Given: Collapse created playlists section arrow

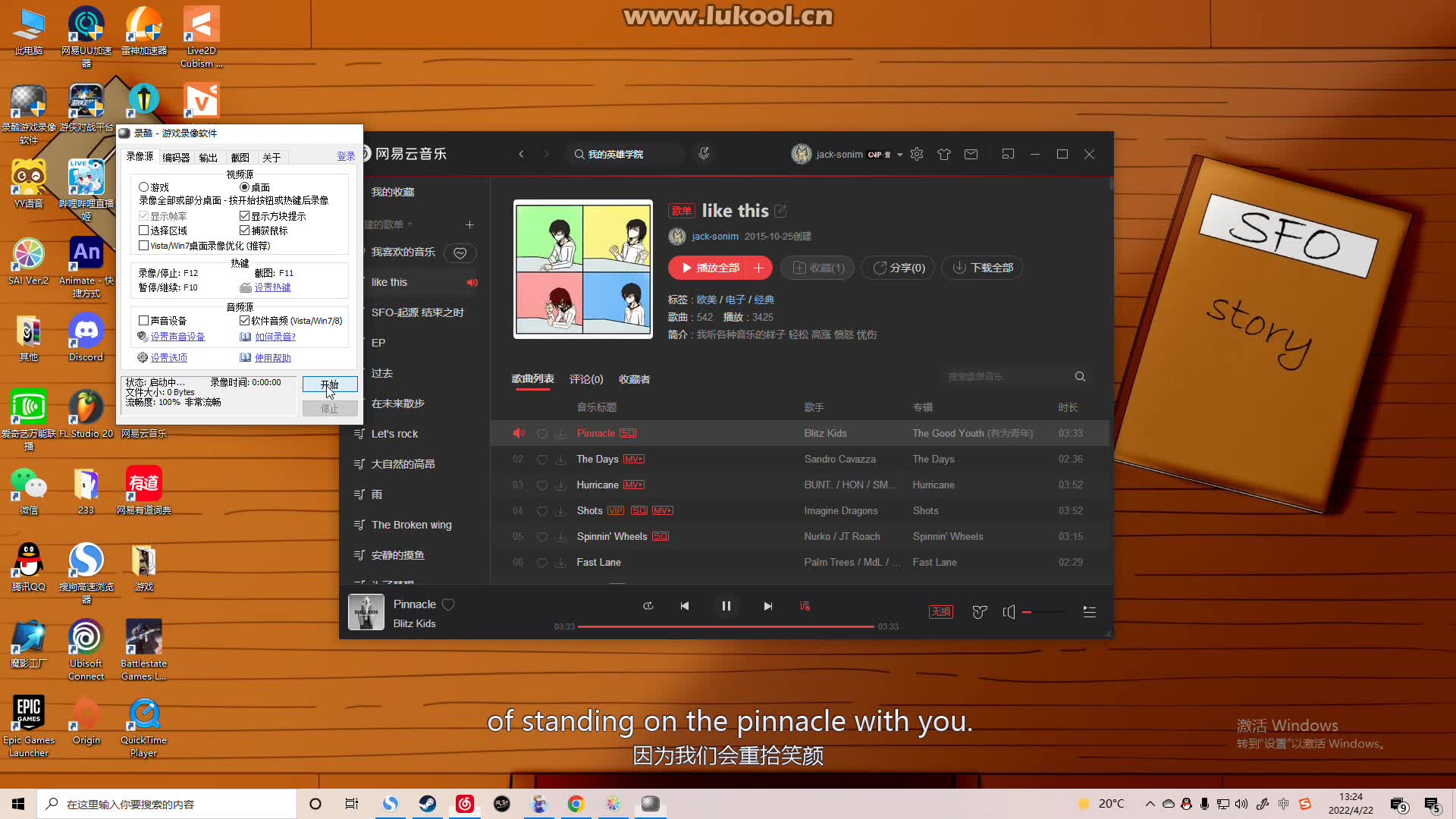Looking at the screenshot, I should (x=409, y=224).
